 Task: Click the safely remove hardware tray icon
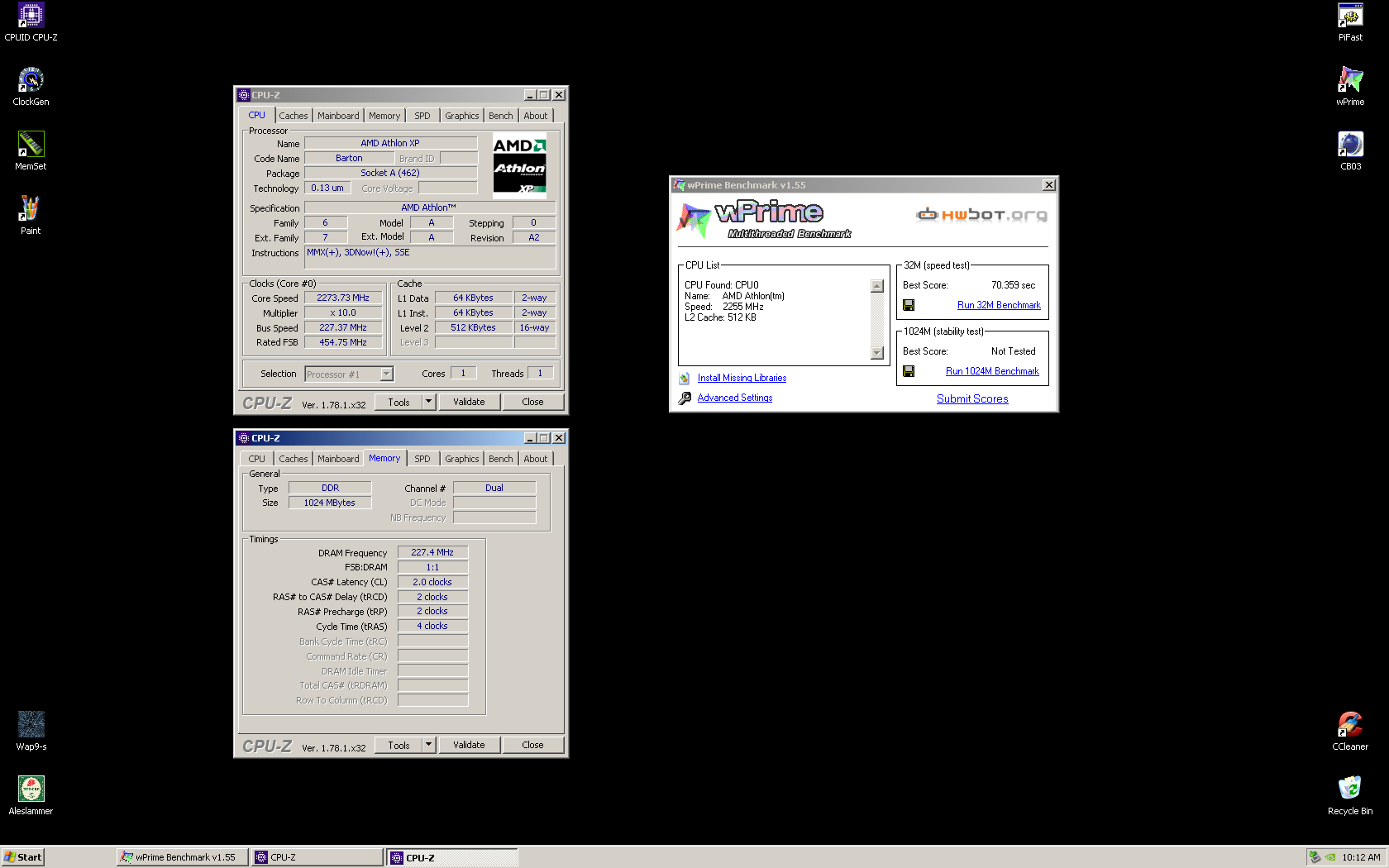pyautogui.click(x=1315, y=857)
